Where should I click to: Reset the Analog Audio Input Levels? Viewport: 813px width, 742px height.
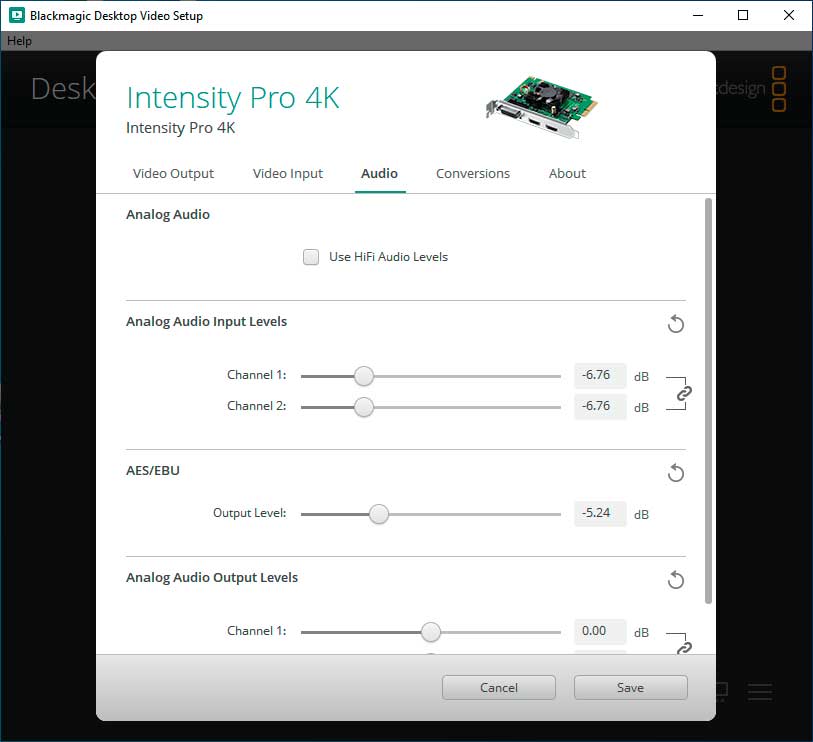676,324
